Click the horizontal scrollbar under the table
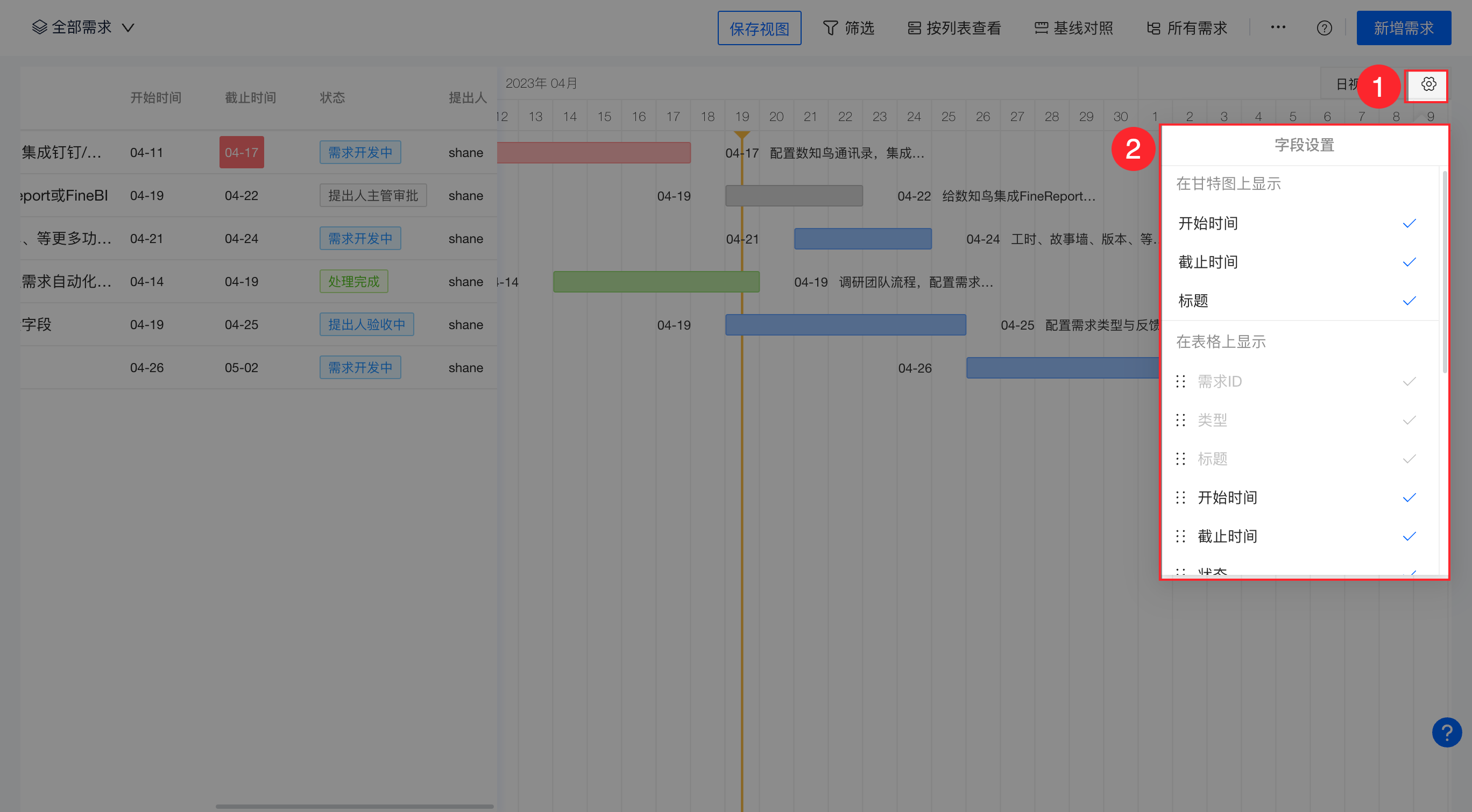The image size is (1472, 812). click(x=355, y=806)
